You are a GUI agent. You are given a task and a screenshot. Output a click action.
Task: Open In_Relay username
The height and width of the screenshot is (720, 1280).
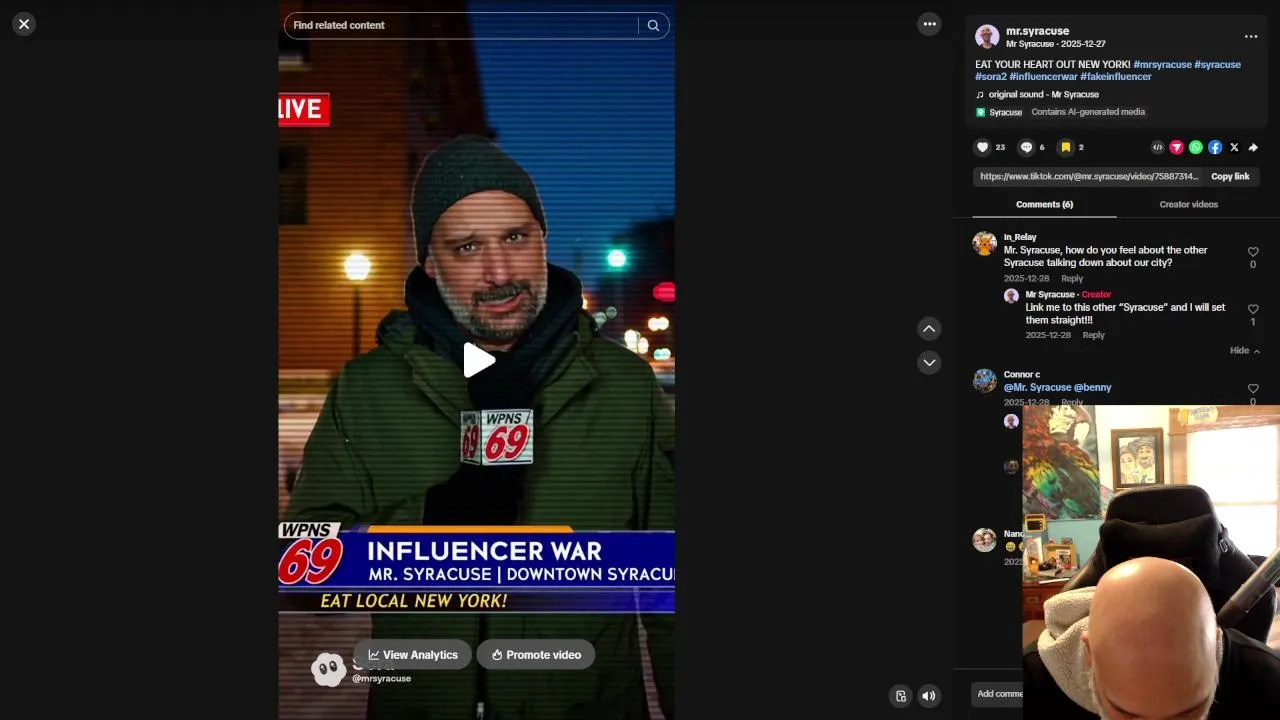[1020, 238]
